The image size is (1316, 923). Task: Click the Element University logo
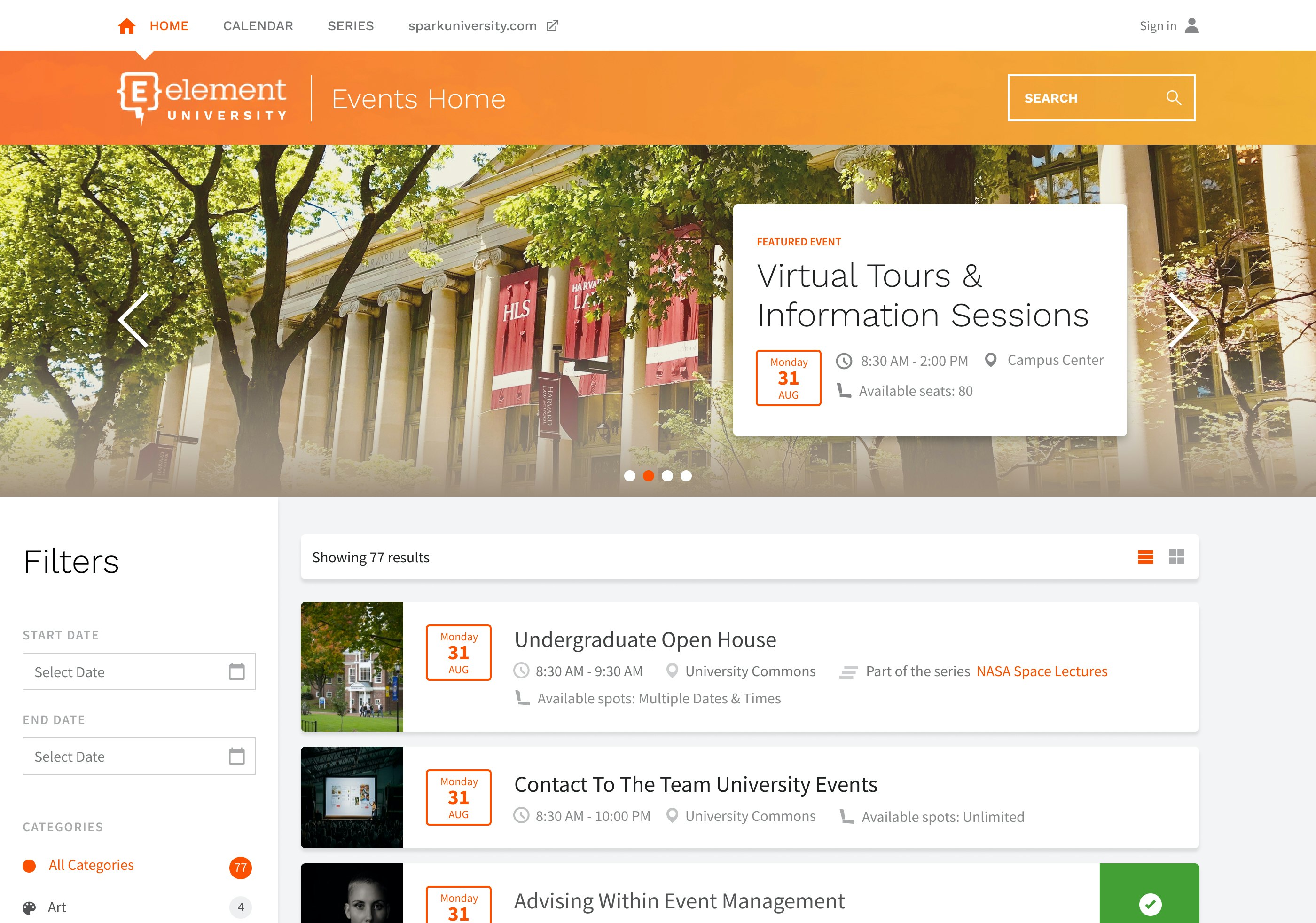tap(203, 98)
